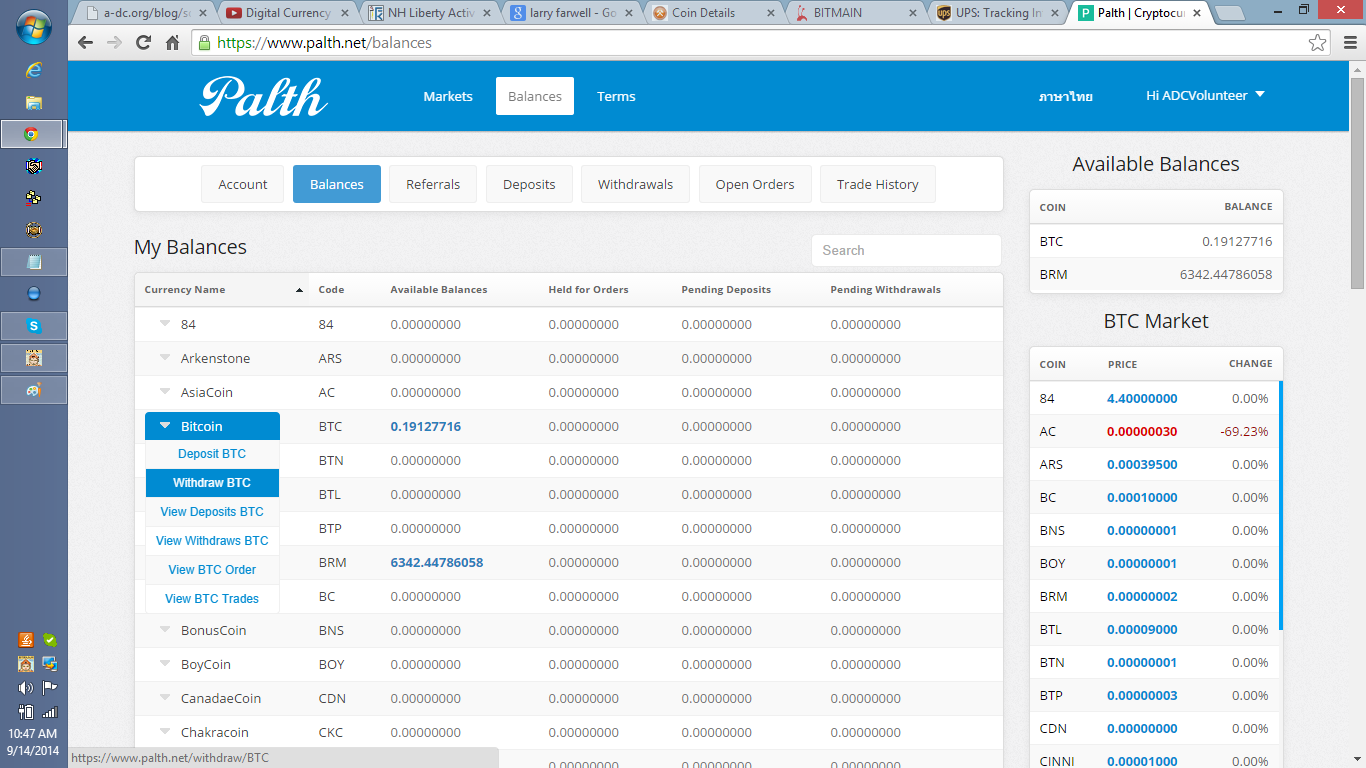Click the browser back arrow
The width and height of the screenshot is (1366, 768).
(x=85, y=43)
